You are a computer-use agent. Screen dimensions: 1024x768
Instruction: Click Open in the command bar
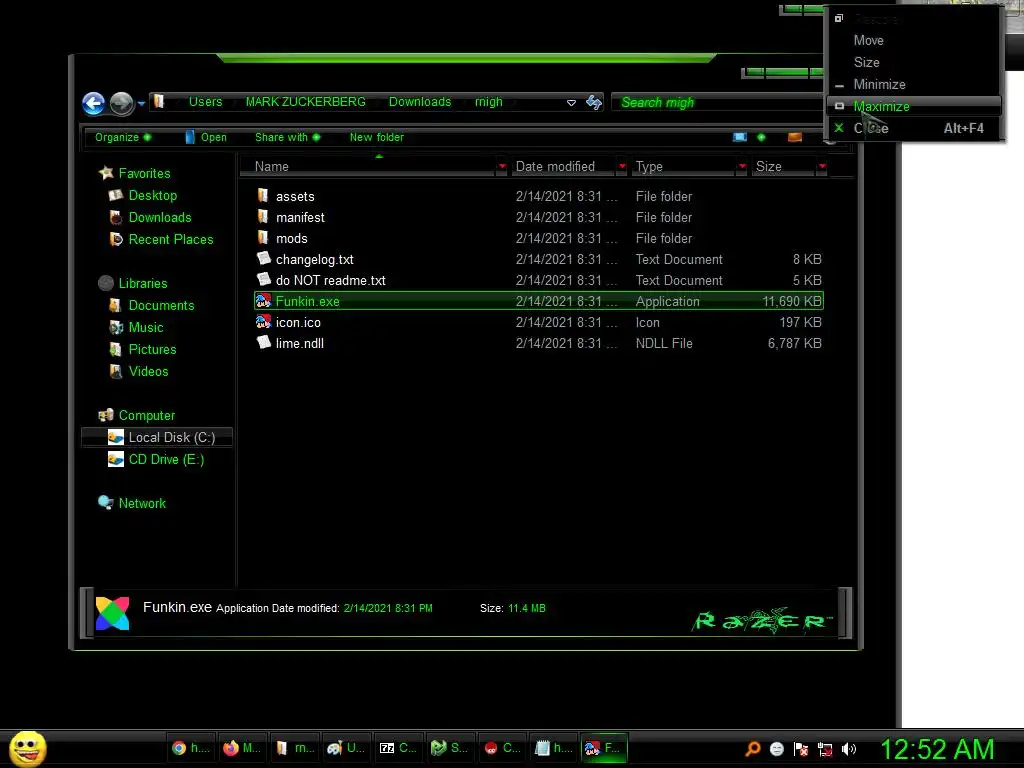pos(206,137)
